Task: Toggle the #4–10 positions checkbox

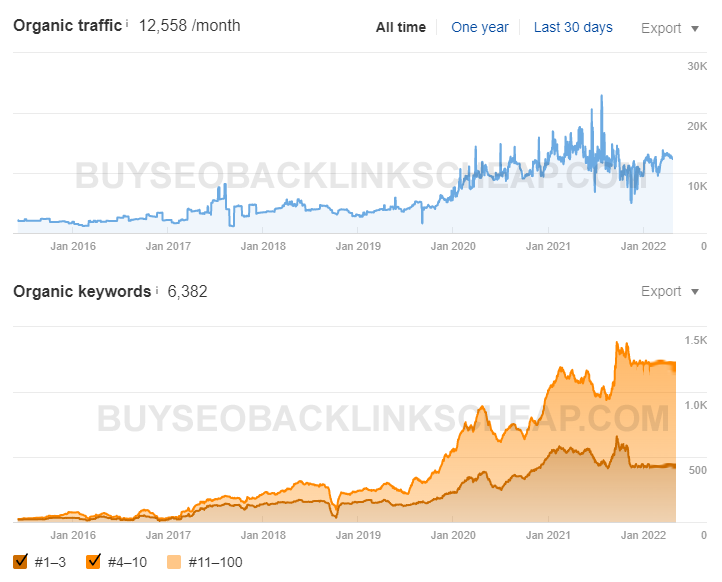Action: point(93,562)
